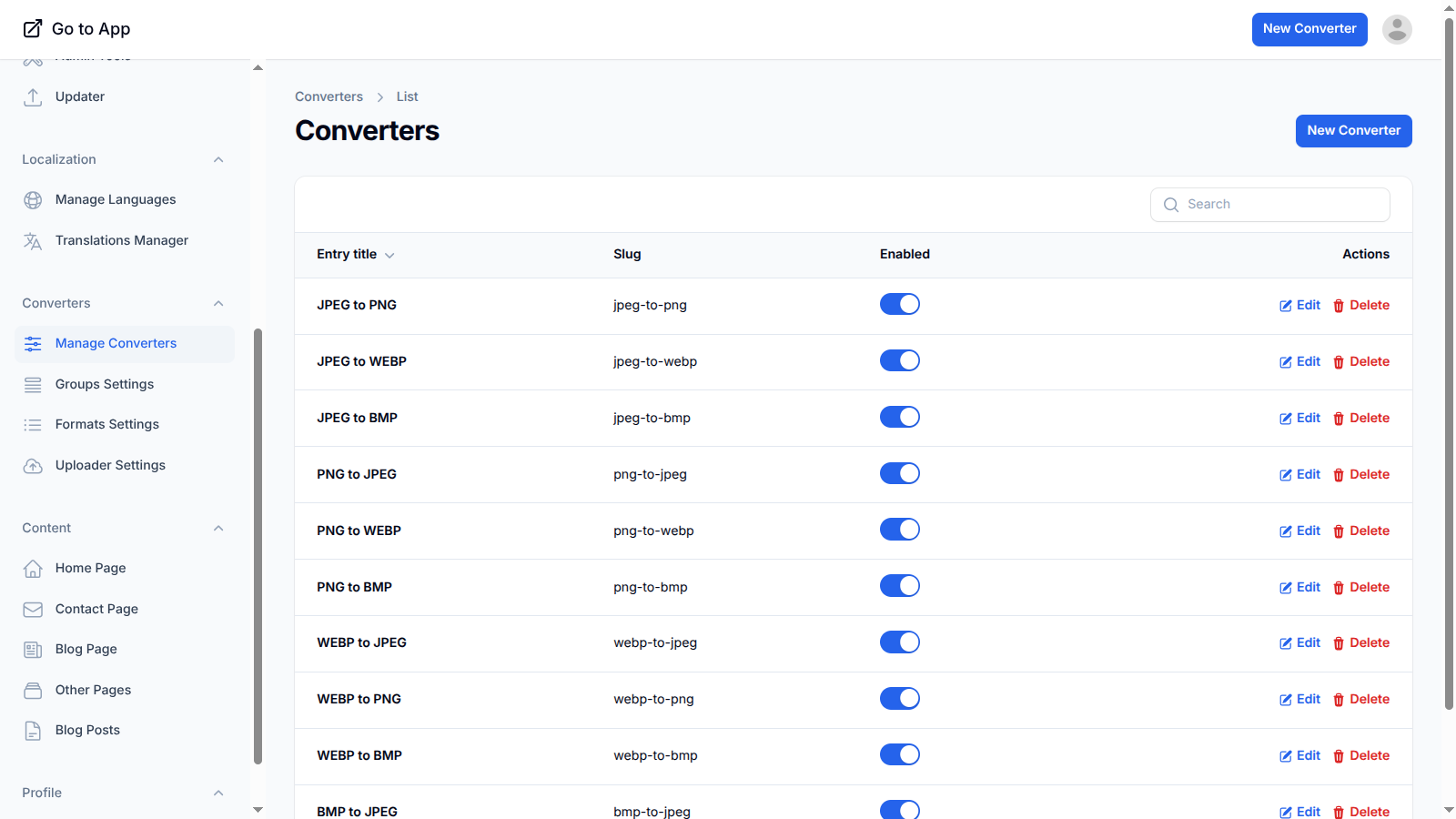Click the Updater upload icon in sidebar
This screenshot has width=1456, height=819.
coord(33,97)
